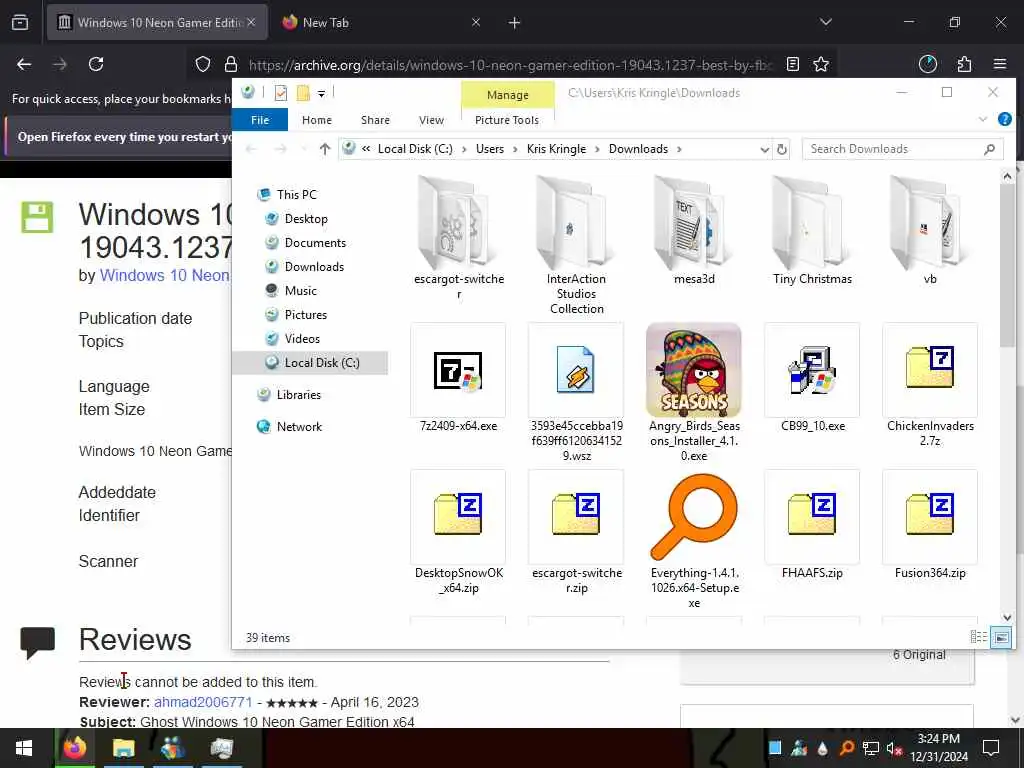Expand the chevron after Kris Kringle breadcrumb

point(598,150)
